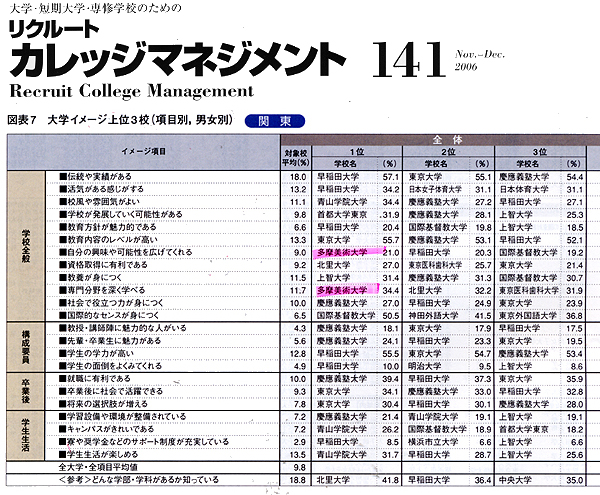Click the '横浜市立大学' cell
The width and height of the screenshot is (600, 495).
pos(433,442)
